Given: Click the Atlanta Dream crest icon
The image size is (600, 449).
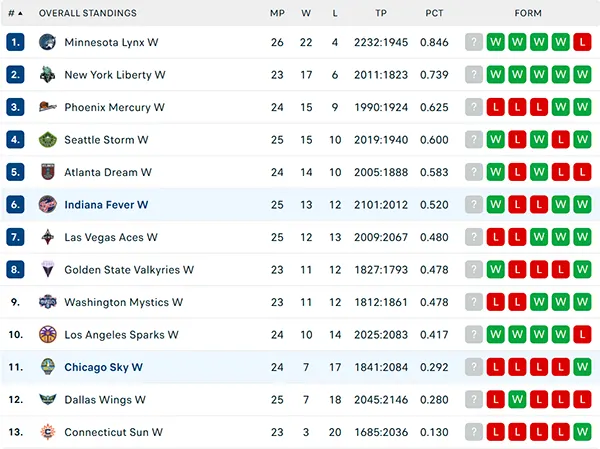Looking at the screenshot, I should coord(47,172).
